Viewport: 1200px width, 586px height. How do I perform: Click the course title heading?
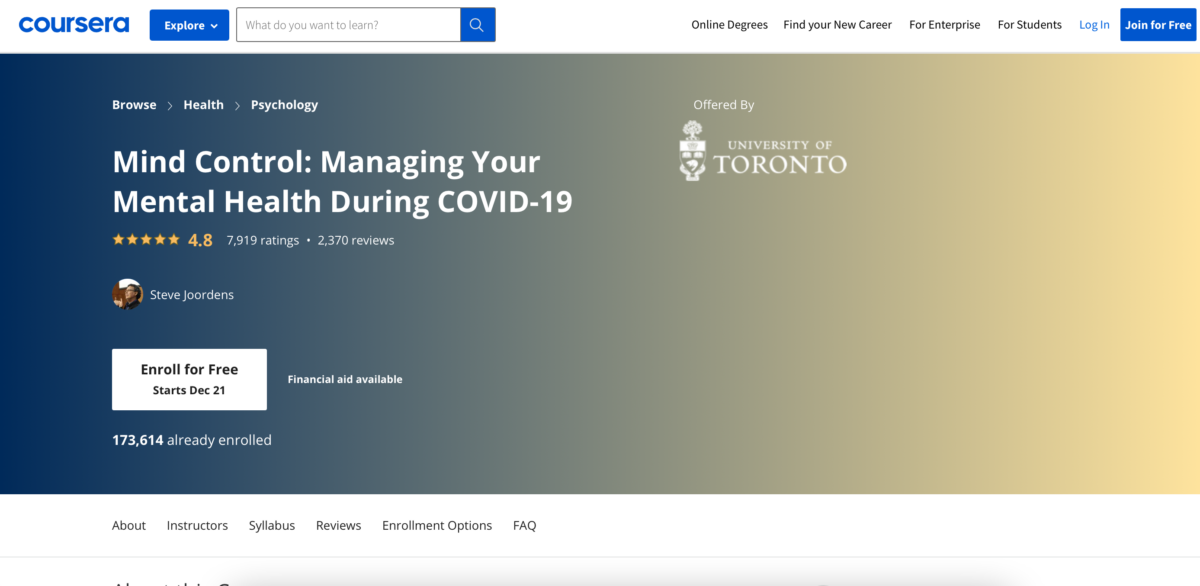click(342, 181)
